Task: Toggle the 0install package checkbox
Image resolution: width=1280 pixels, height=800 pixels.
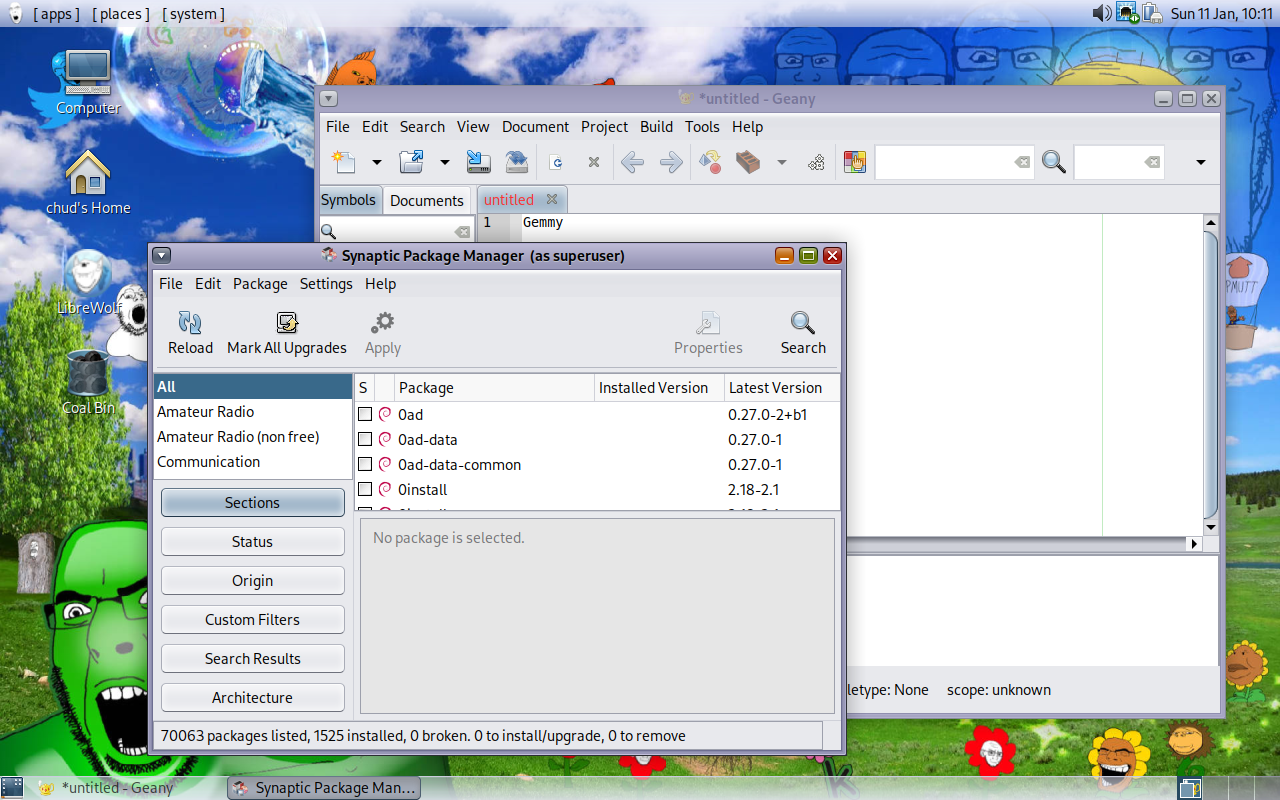Action: pyautogui.click(x=365, y=489)
